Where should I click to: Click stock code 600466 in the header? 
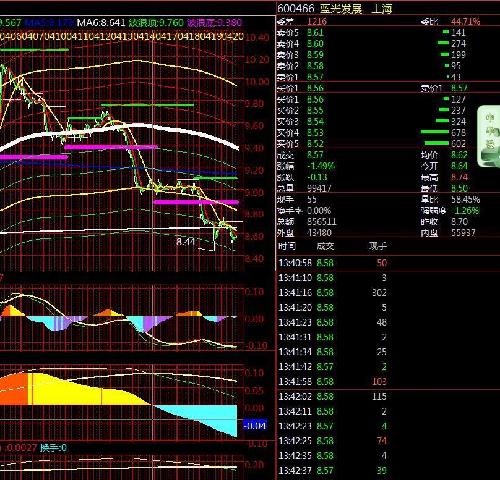coord(296,8)
